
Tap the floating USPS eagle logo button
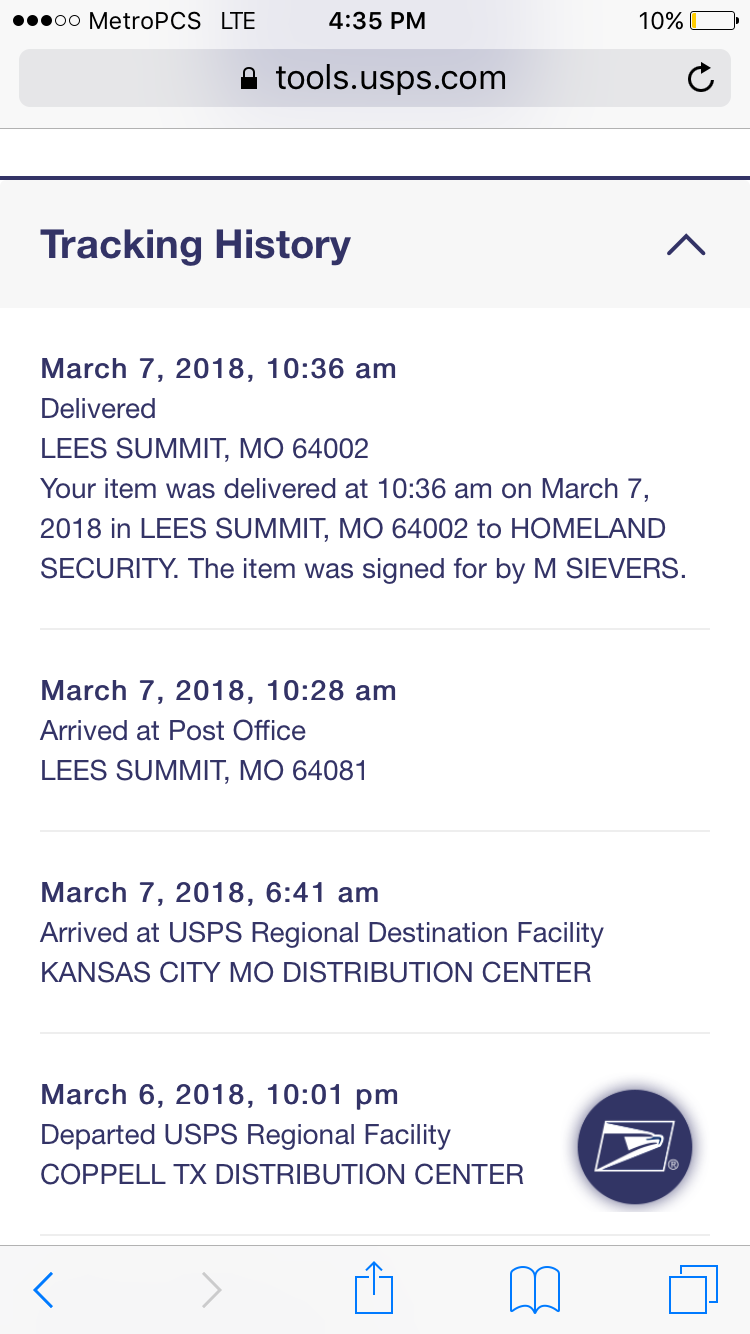pos(635,1146)
